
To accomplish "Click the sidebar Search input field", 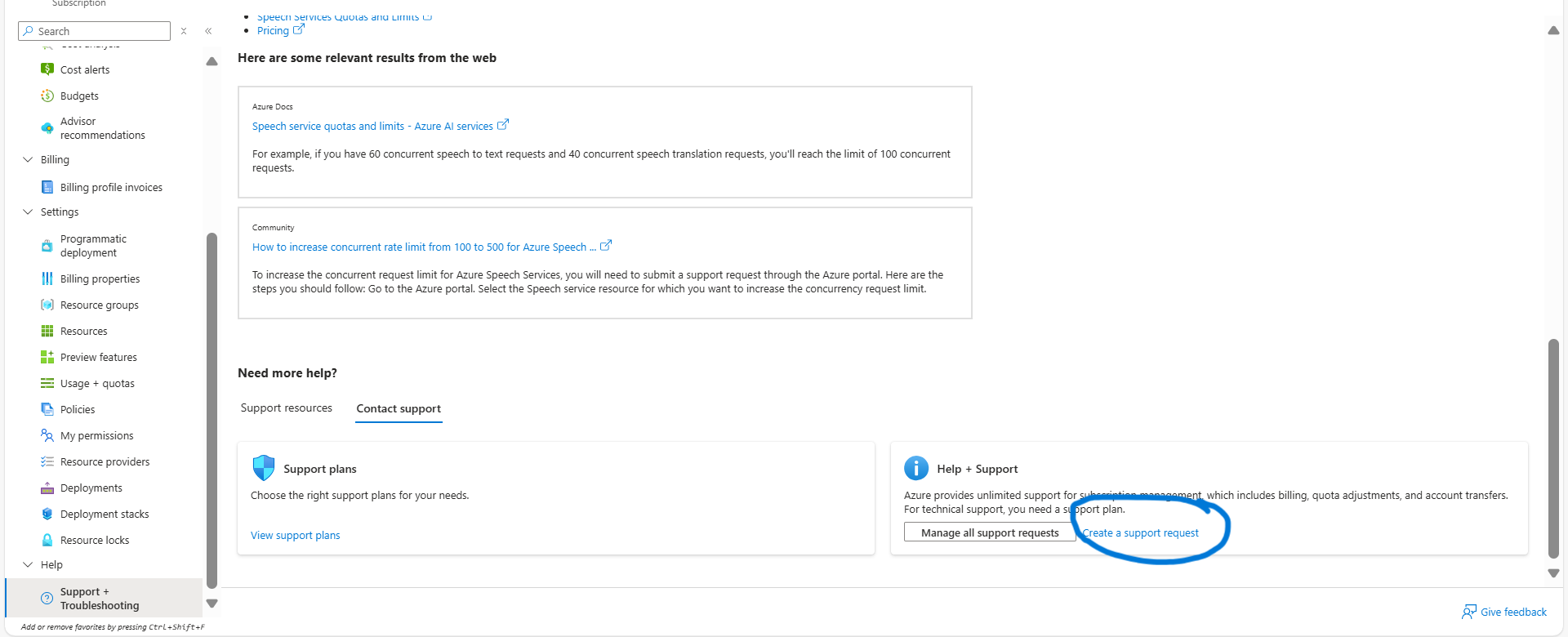I will point(94,31).
